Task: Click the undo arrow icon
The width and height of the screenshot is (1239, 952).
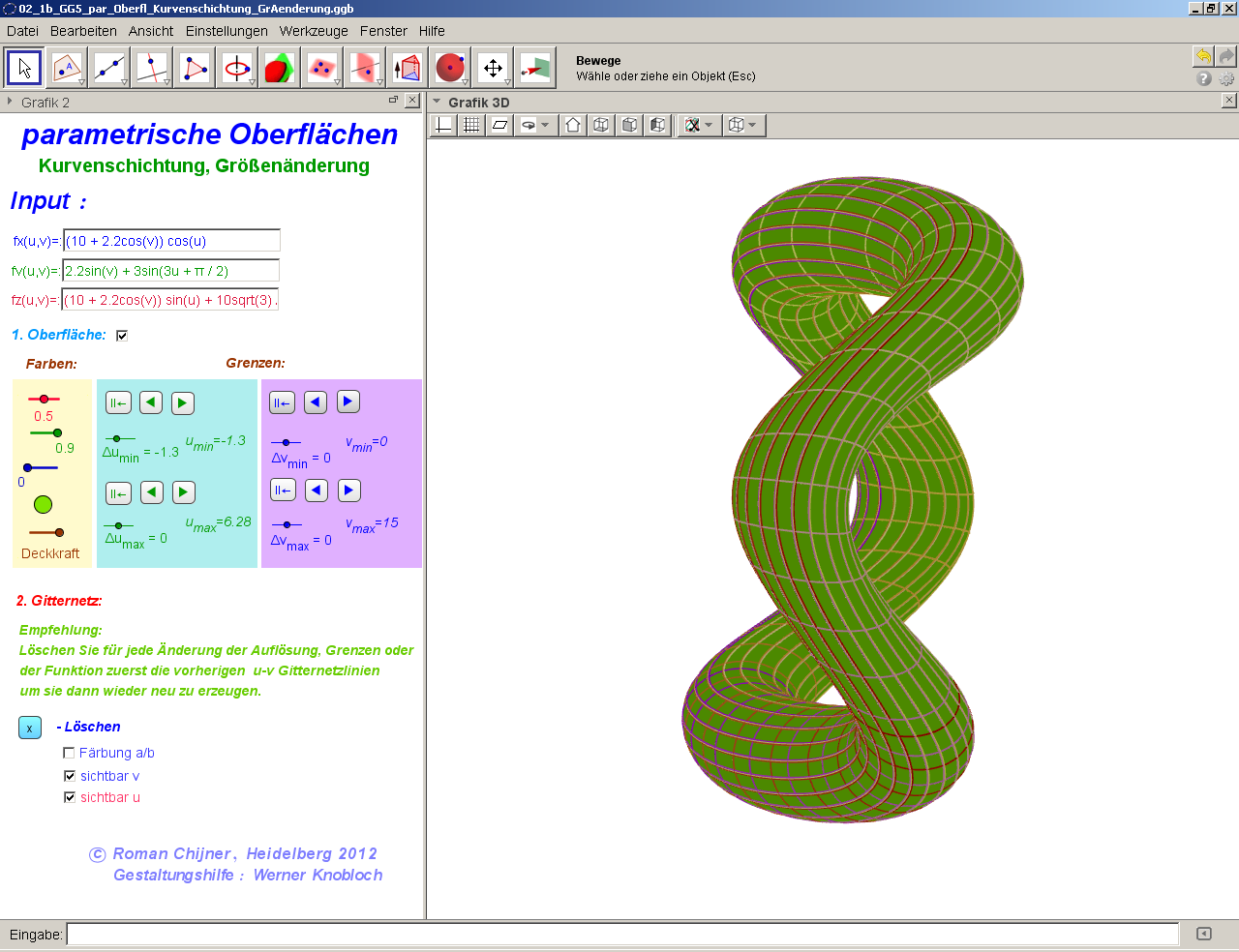Action: [x=1202, y=56]
